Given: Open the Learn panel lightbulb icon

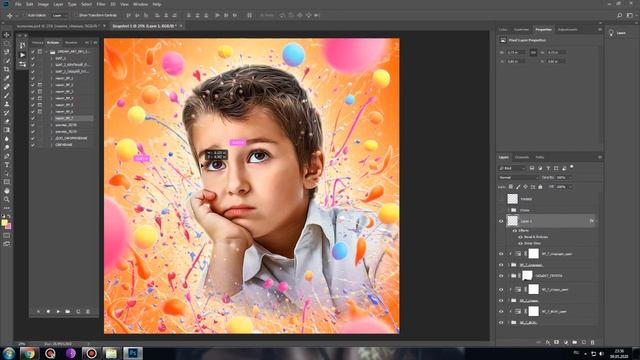Looking at the screenshot, I should pyautogui.click(x=611, y=33).
